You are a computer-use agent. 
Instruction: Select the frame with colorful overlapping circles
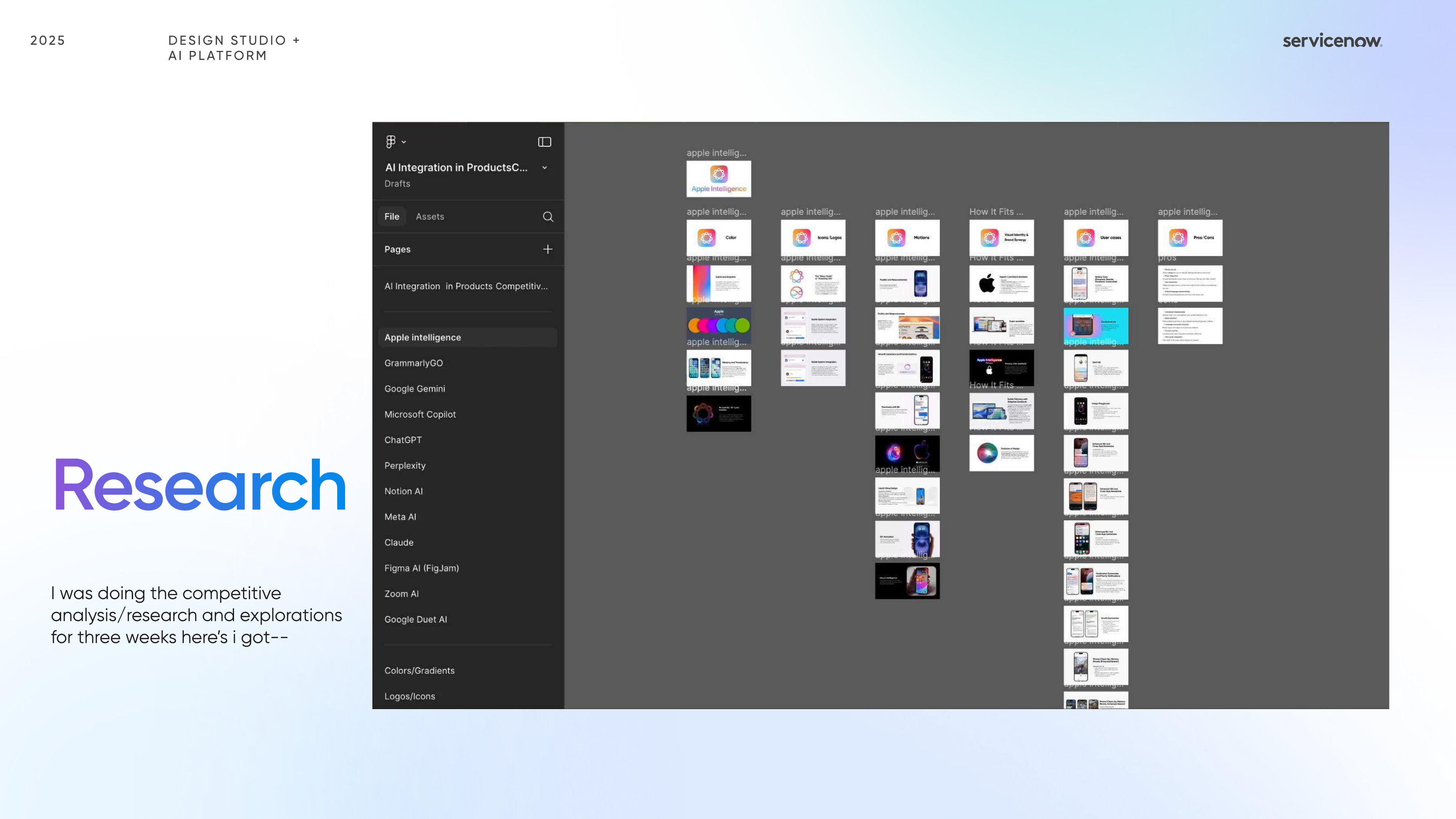tap(719, 325)
